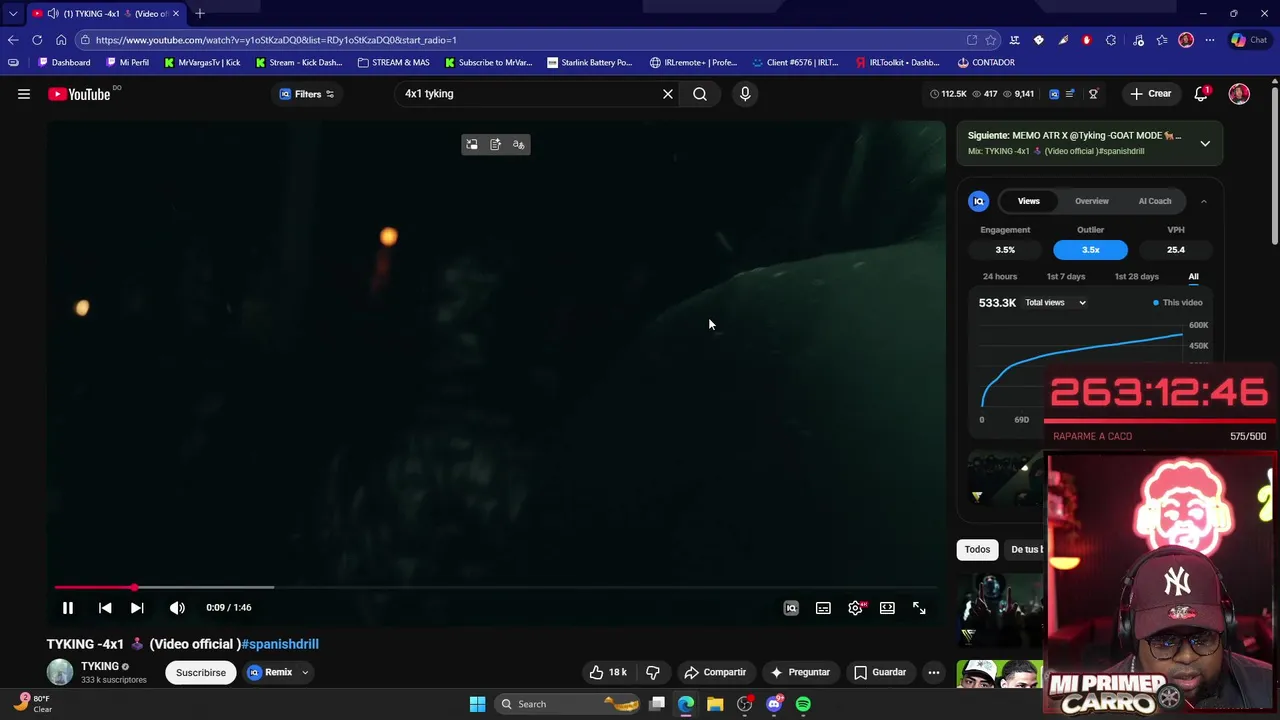Pause the video
The image size is (1280, 720).
68,608
